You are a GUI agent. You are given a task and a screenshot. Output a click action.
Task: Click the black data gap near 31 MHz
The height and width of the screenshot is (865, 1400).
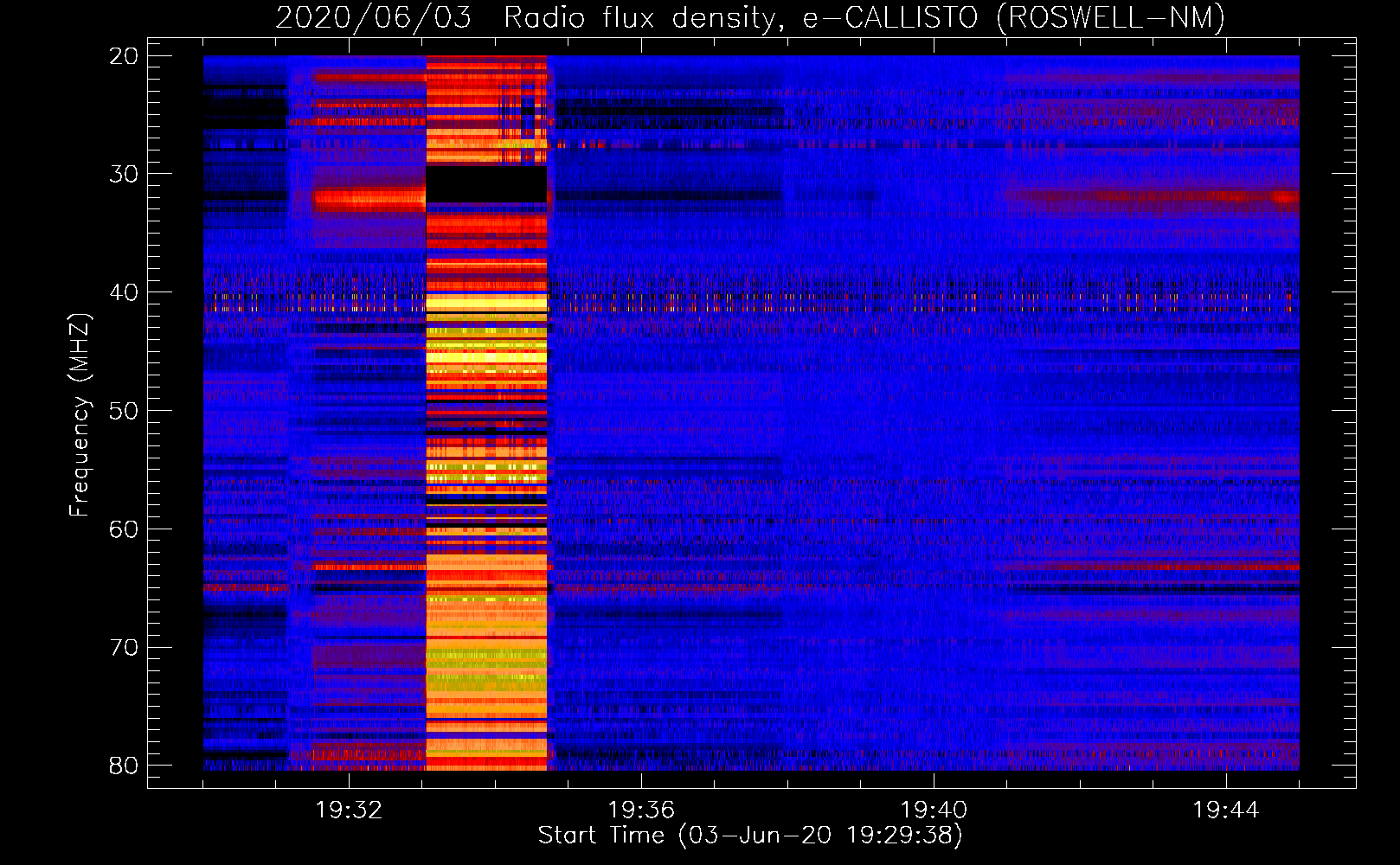click(486, 183)
